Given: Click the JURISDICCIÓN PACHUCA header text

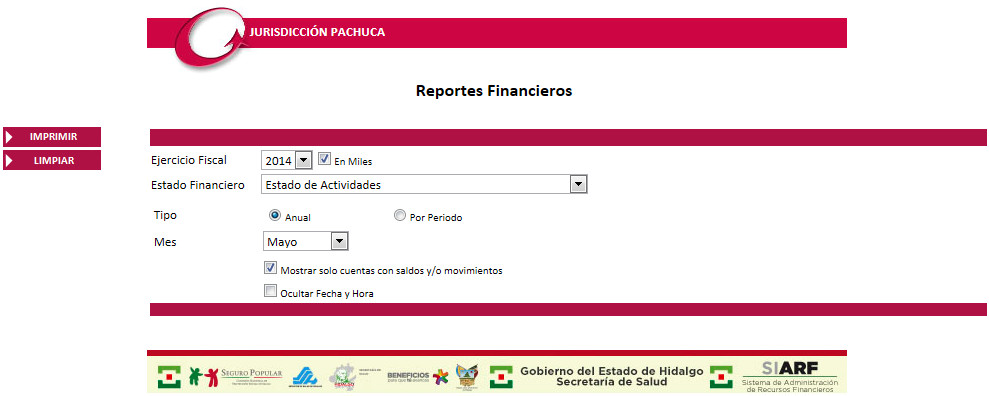Looking at the screenshot, I should (317, 32).
